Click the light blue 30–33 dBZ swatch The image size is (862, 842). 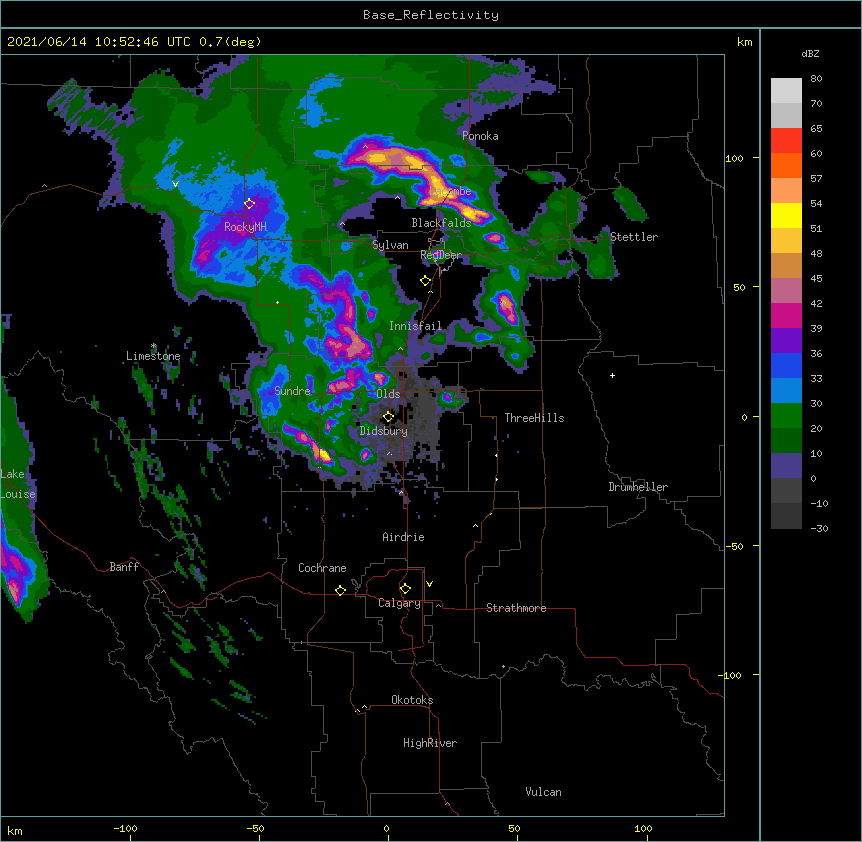click(x=786, y=390)
